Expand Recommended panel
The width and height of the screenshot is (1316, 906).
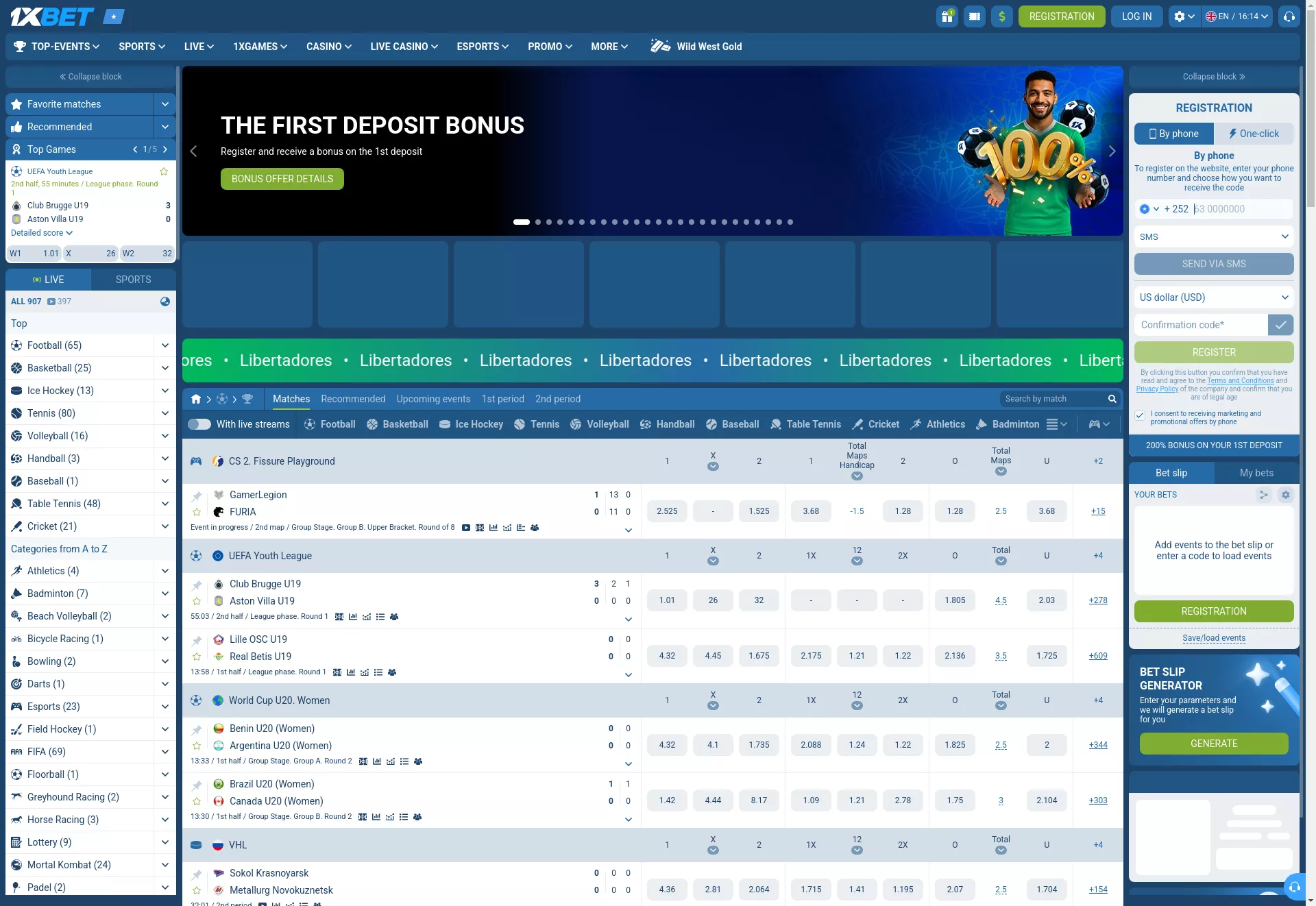tap(164, 127)
